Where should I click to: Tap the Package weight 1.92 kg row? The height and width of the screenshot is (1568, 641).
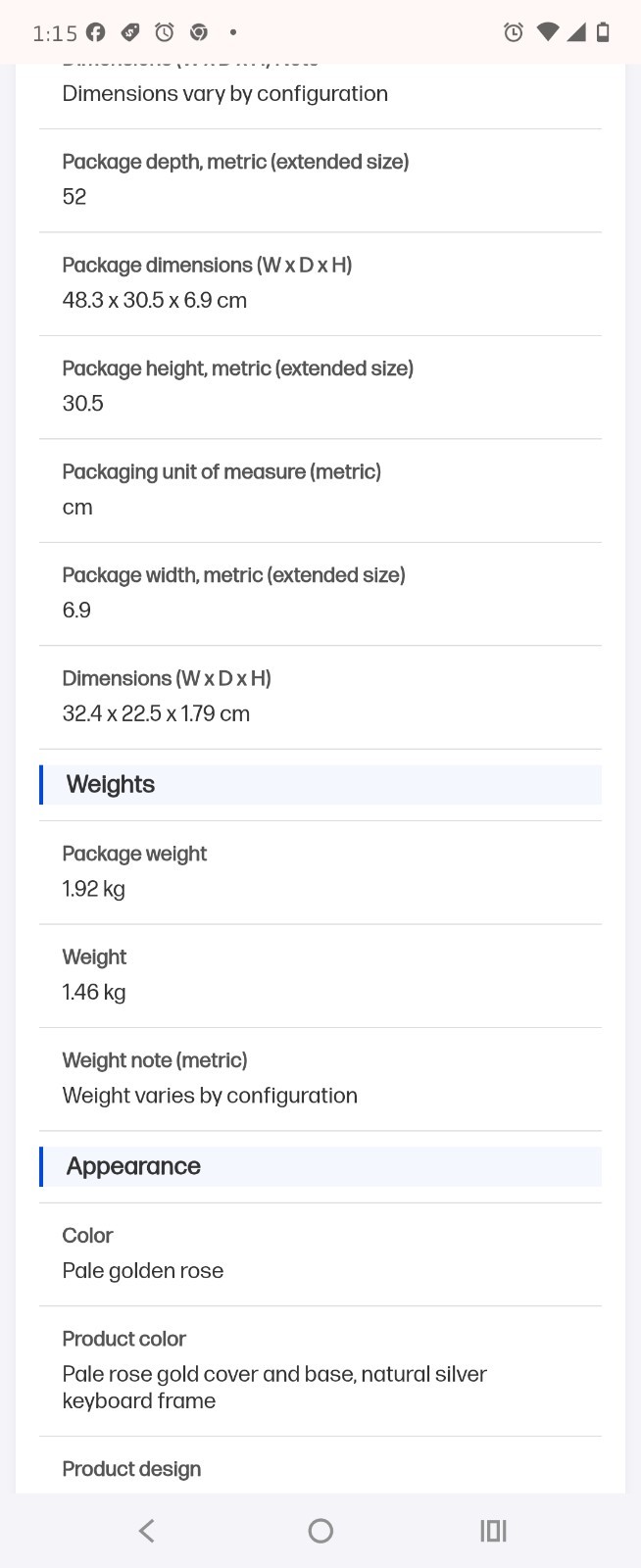(x=320, y=872)
